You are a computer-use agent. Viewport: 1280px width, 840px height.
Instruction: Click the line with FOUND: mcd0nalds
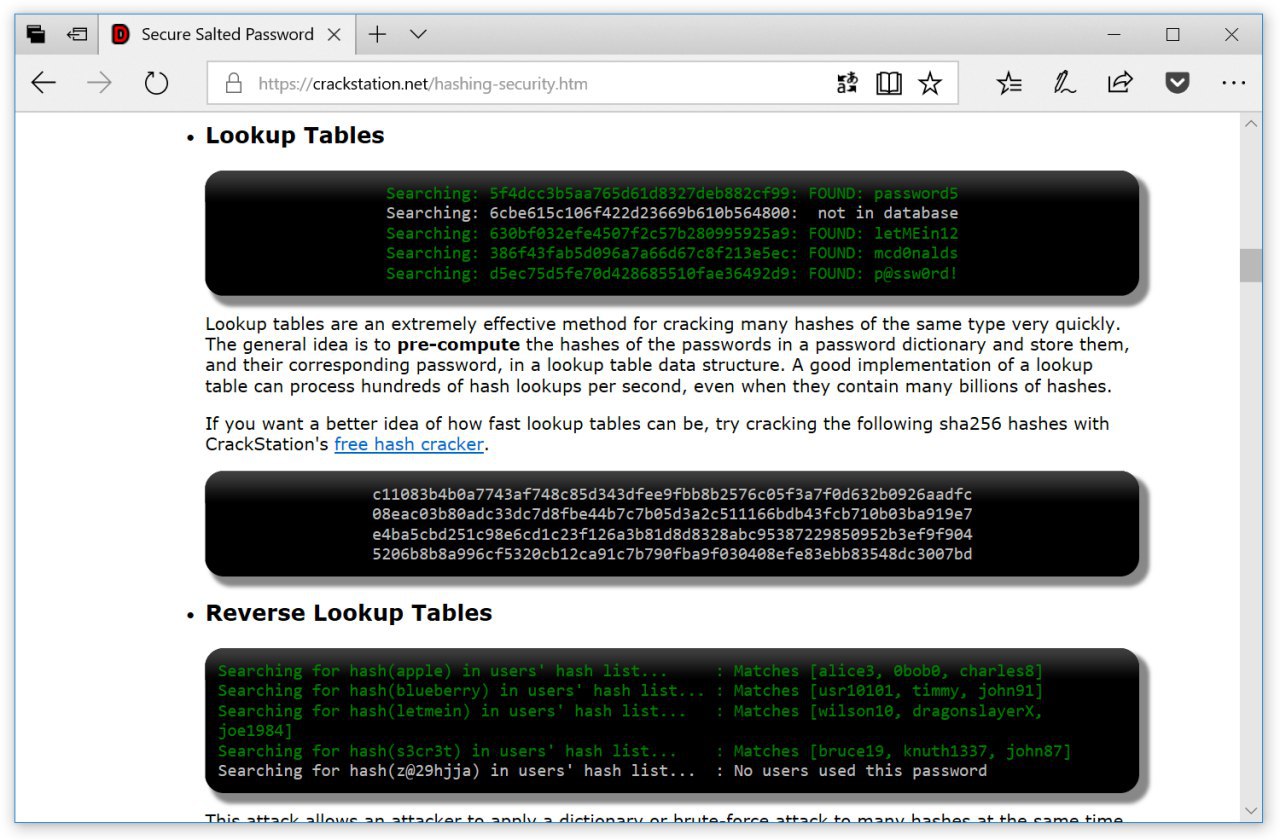click(672, 253)
